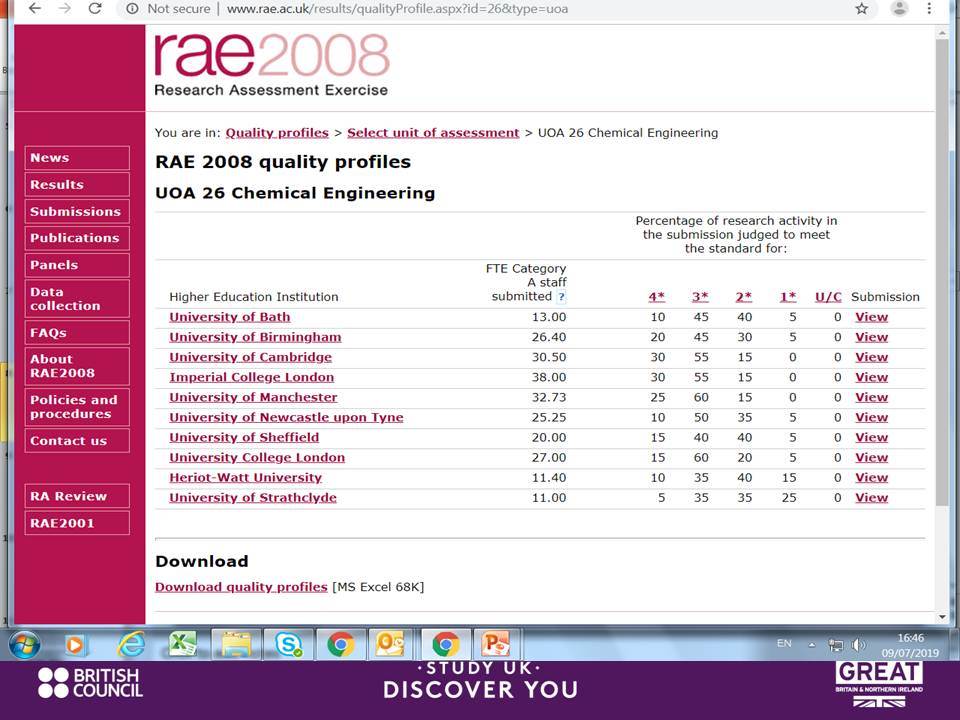Viewport: 960px width, 720px height.
Task: Open Contact us in sidebar
Action: (x=77, y=441)
